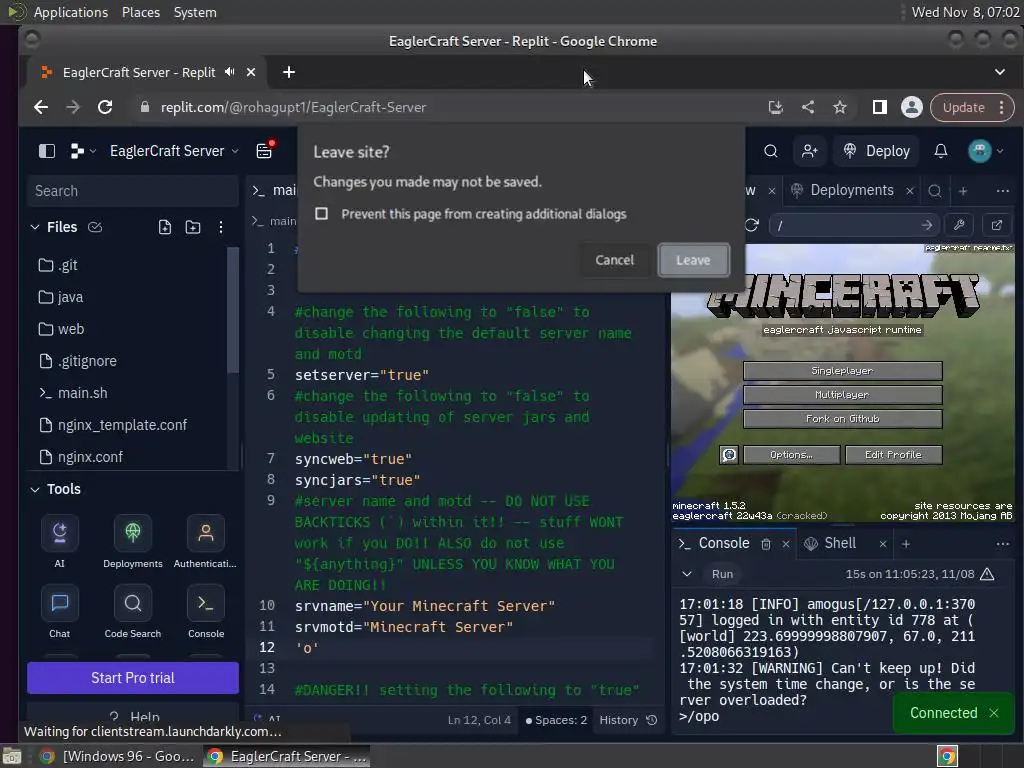This screenshot has height=768, width=1024.
Task: Check 'Prevent this page from creating additional dialogs'
Action: pyautogui.click(x=321, y=214)
